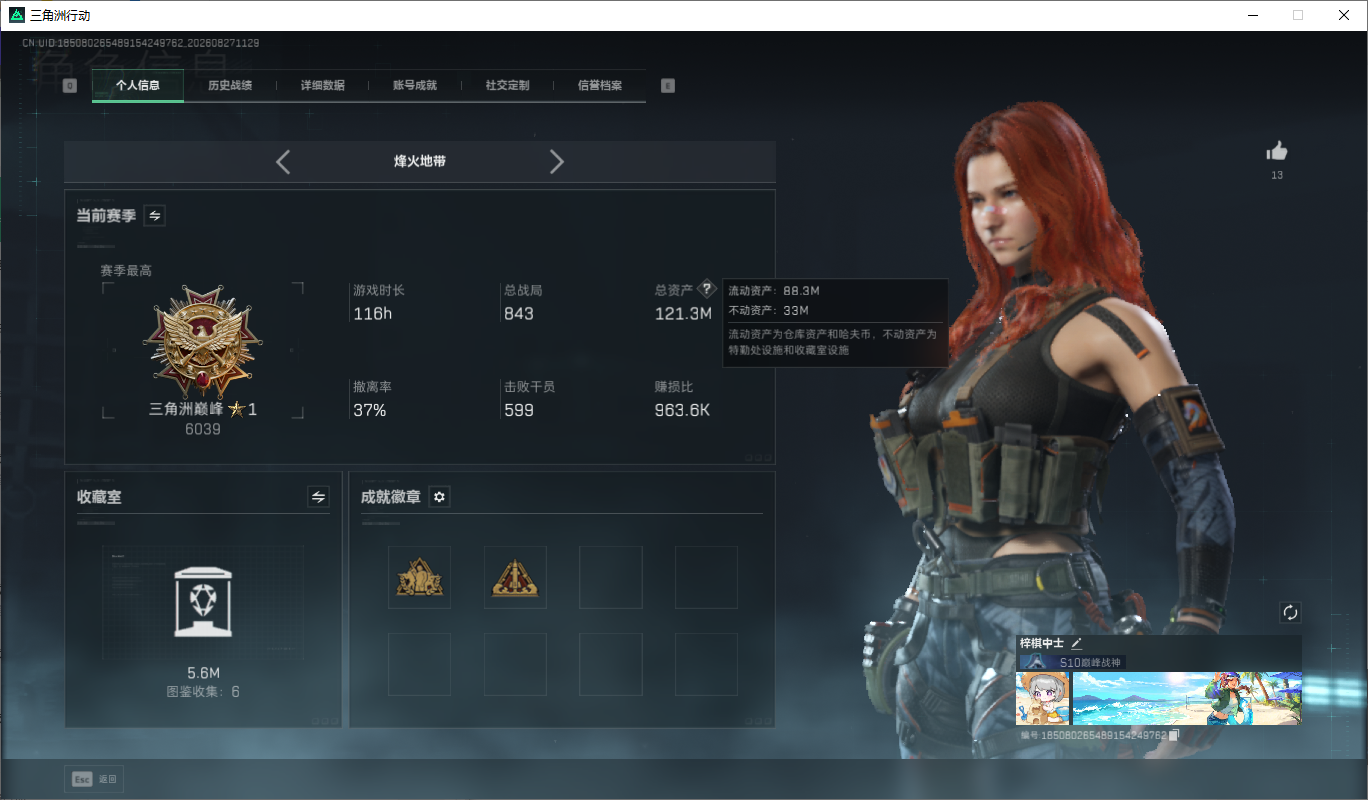The width and height of the screenshot is (1368, 800).
Task: Click the Q key previous-tab icon
Action: [70, 86]
